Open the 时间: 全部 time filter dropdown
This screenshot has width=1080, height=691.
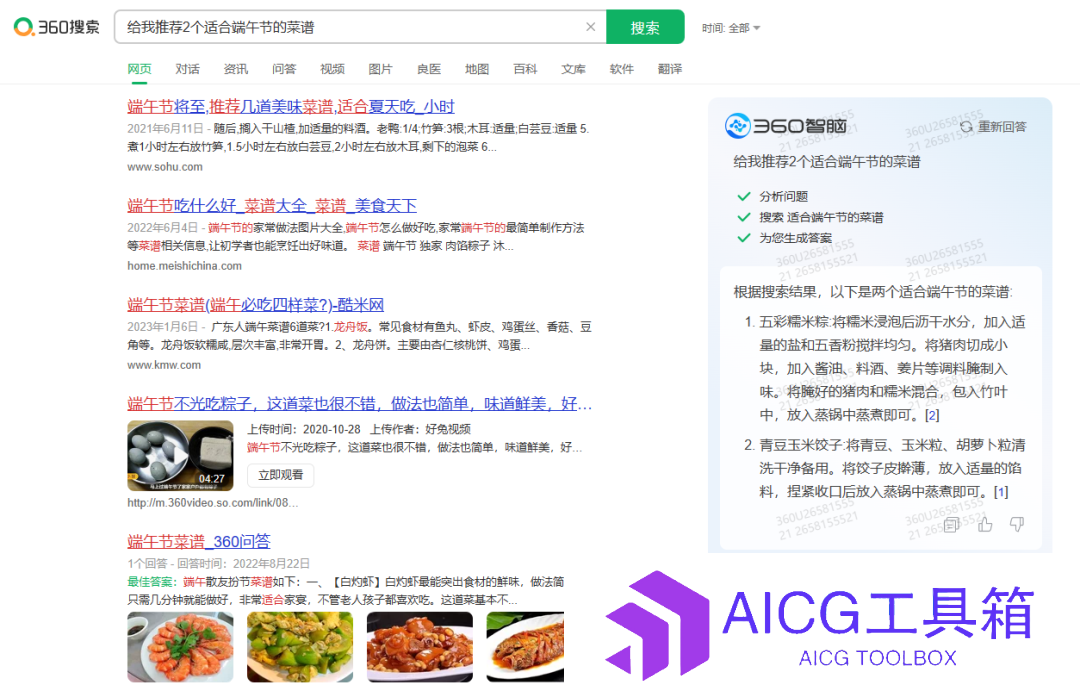point(731,28)
